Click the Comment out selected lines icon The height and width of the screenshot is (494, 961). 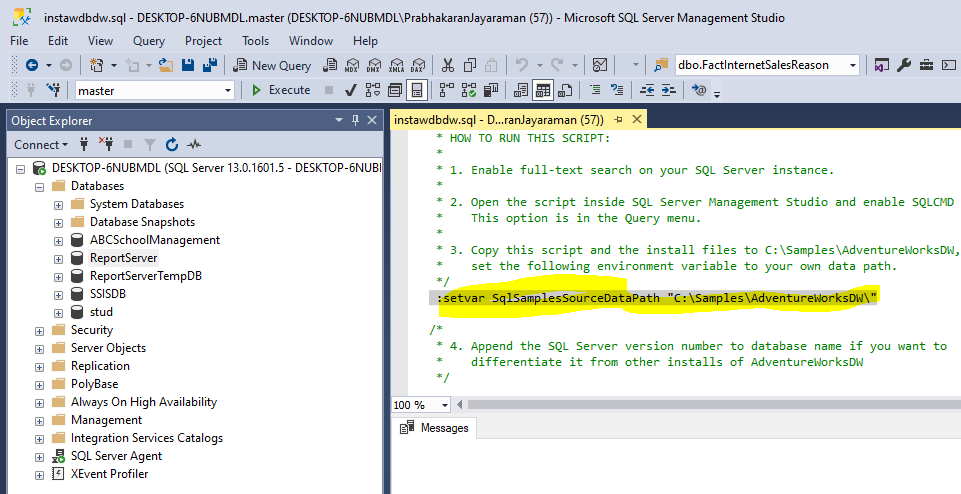594,91
